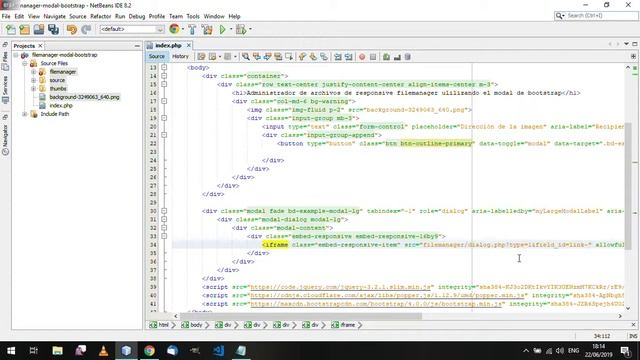Click the New Project toolbar icon

point(24,29)
